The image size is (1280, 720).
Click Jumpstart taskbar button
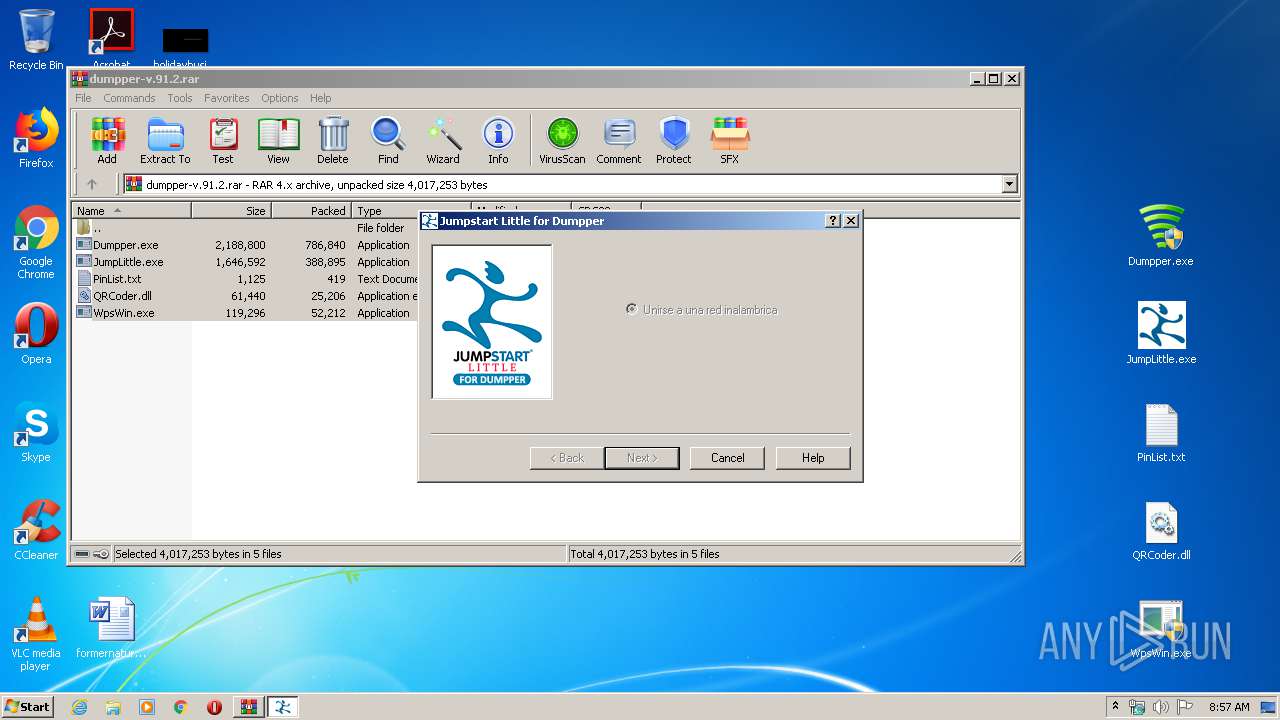[x=283, y=707]
